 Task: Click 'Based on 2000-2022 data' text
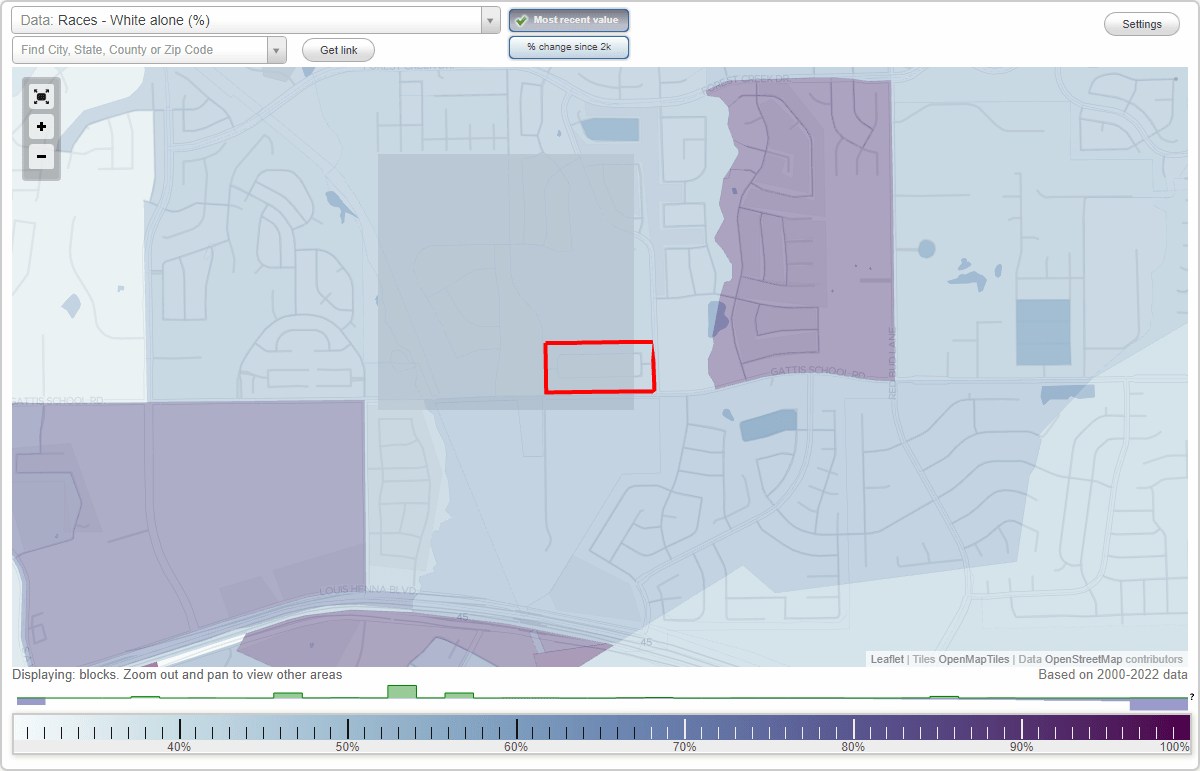pos(1112,675)
